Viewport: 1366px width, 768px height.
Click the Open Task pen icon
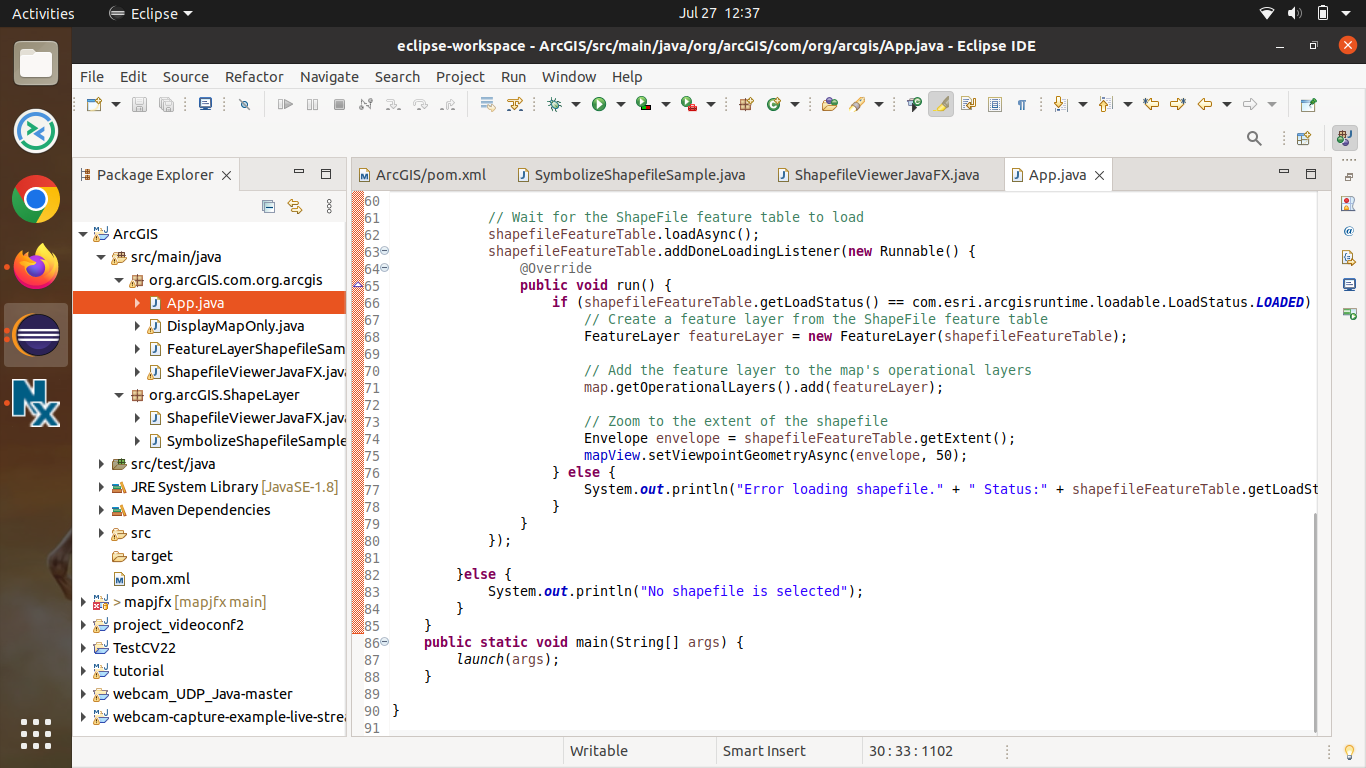coord(856,104)
